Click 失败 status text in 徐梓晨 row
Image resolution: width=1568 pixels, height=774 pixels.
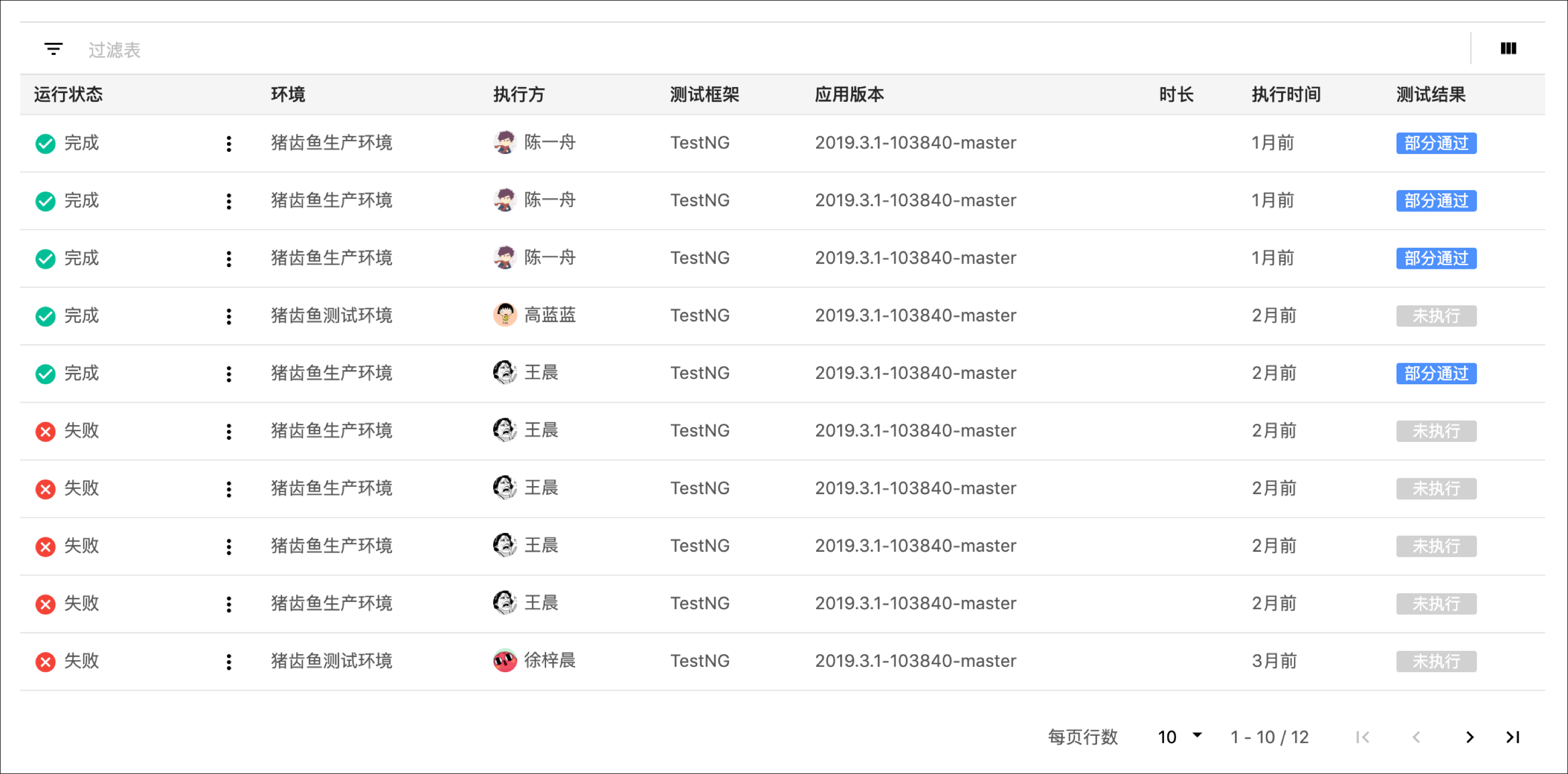[82, 661]
